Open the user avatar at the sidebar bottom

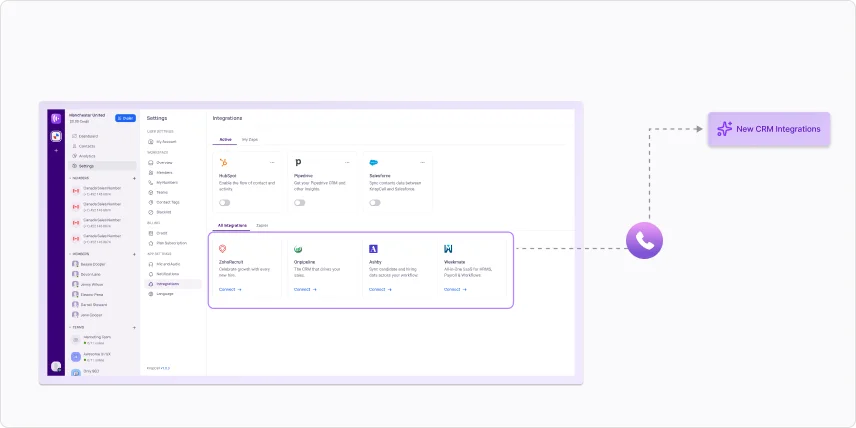point(56,366)
